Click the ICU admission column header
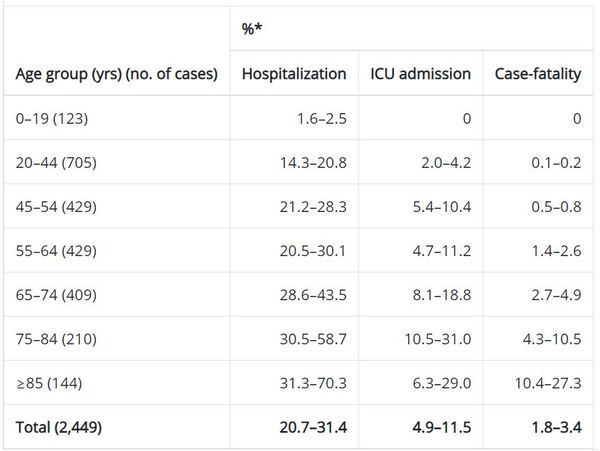Image resolution: width=600 pixels, height=451 pixels. [418, 74]
